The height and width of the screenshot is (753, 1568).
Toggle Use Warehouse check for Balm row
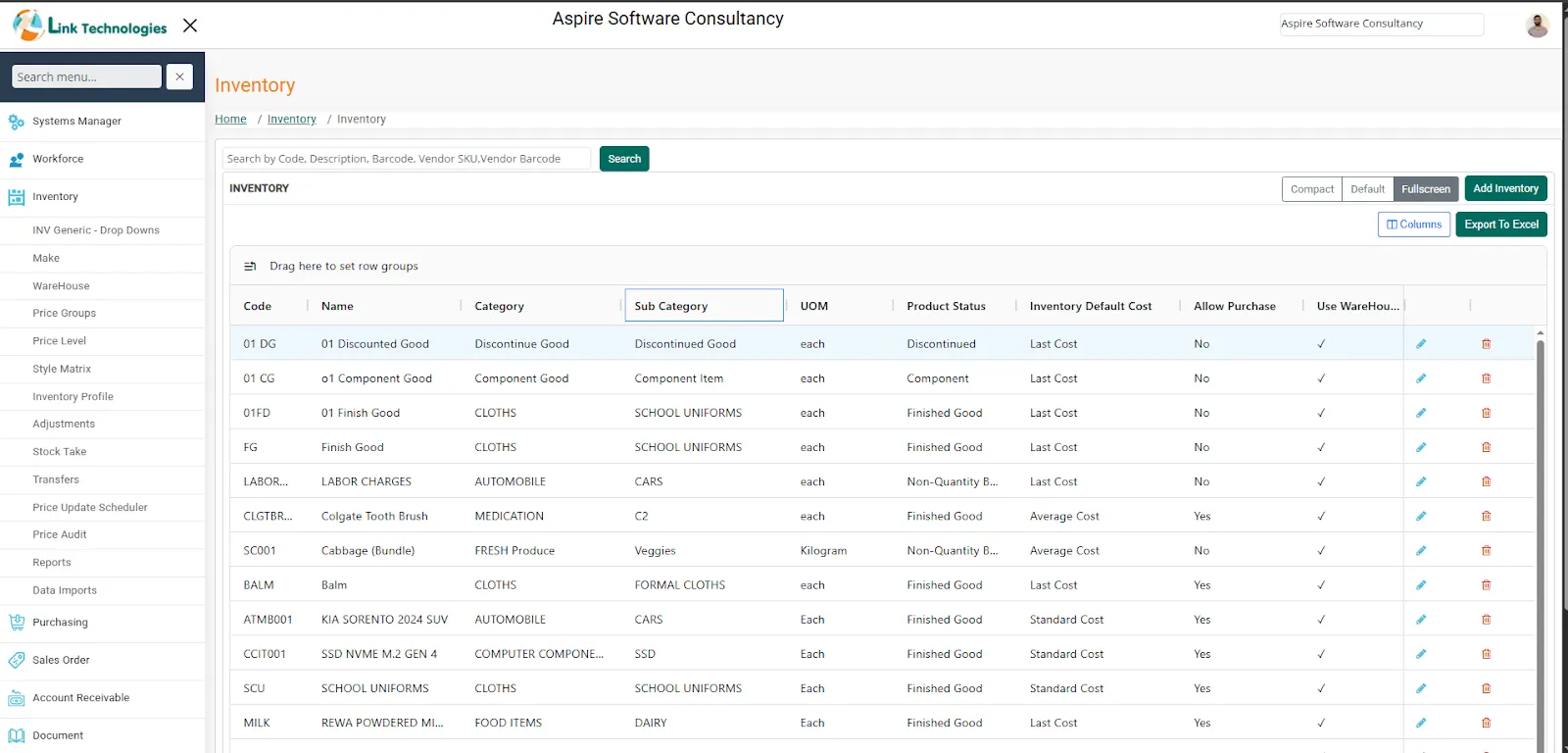(x=1321, y=585)
